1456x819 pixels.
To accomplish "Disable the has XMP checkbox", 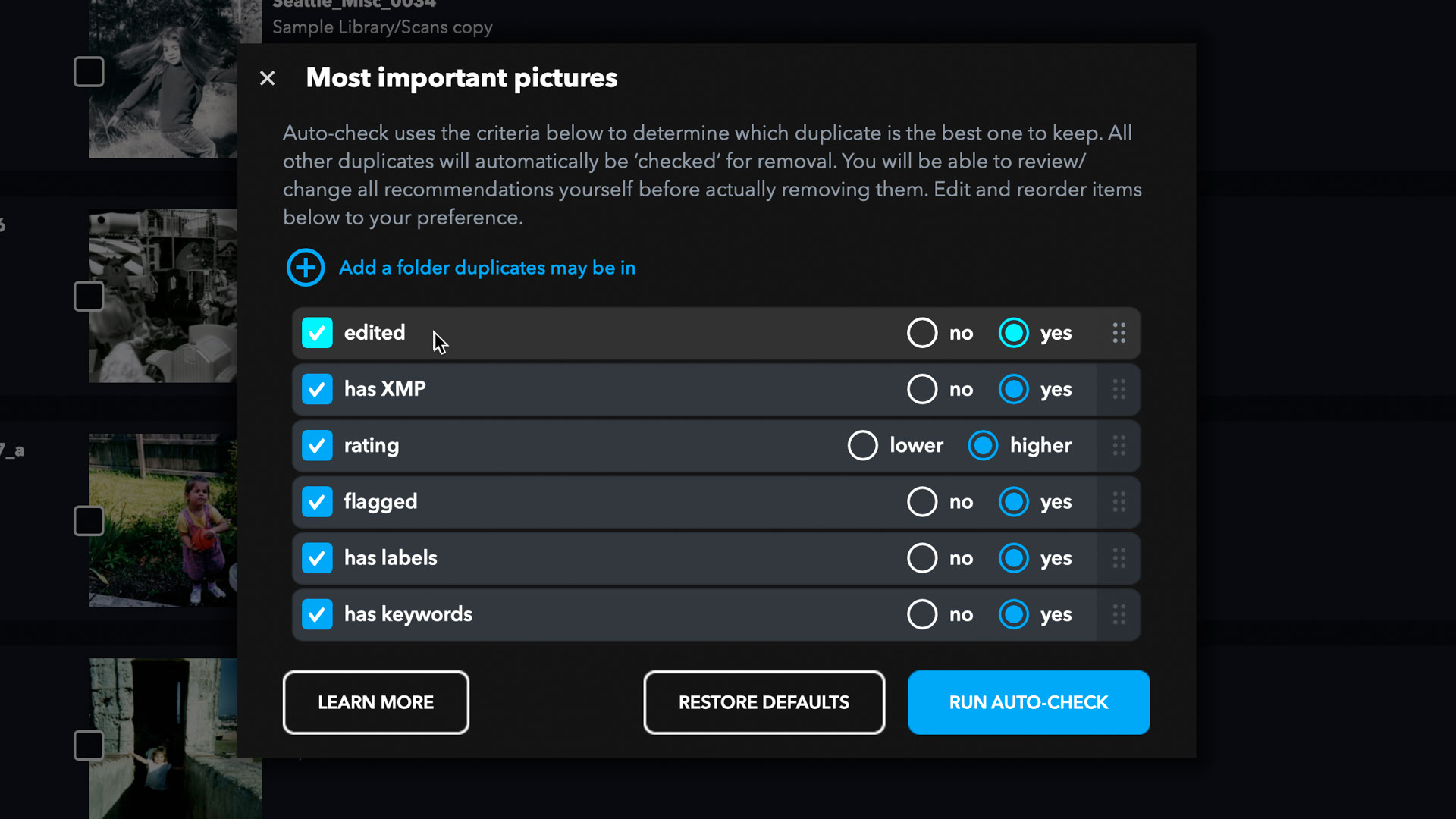I will 317,389.
